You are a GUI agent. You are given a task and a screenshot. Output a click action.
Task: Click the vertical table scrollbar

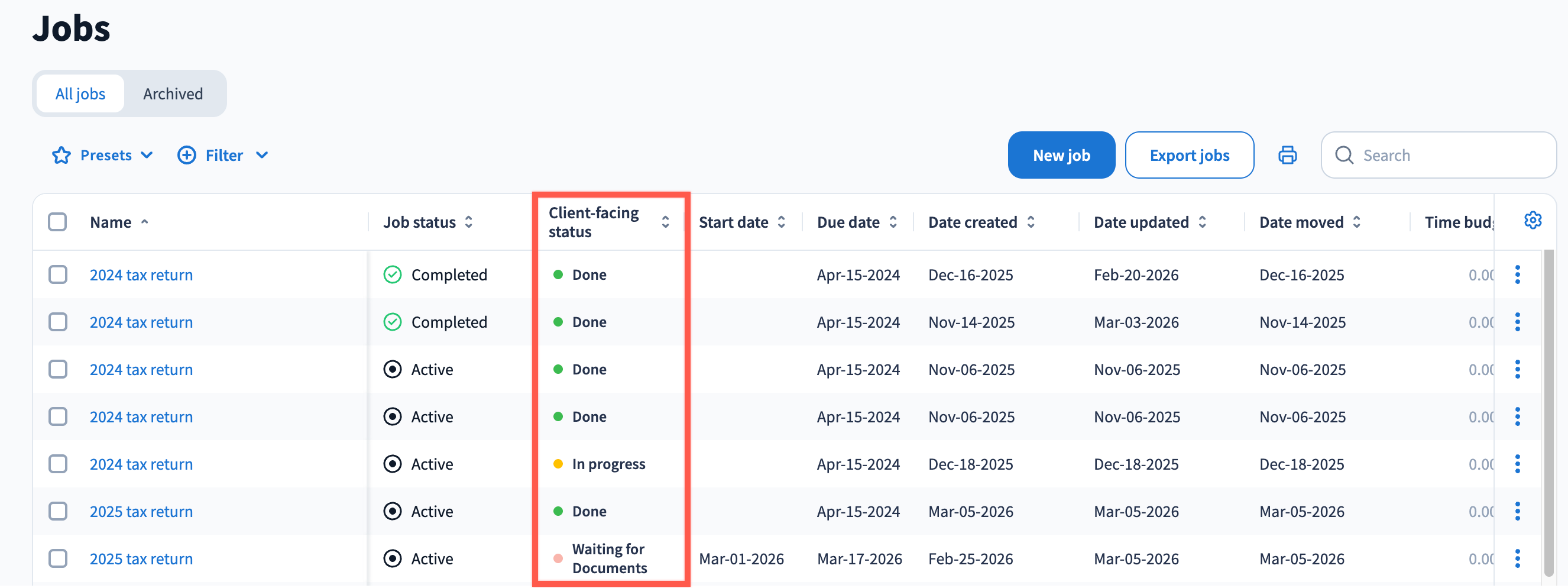(1548, 414)
